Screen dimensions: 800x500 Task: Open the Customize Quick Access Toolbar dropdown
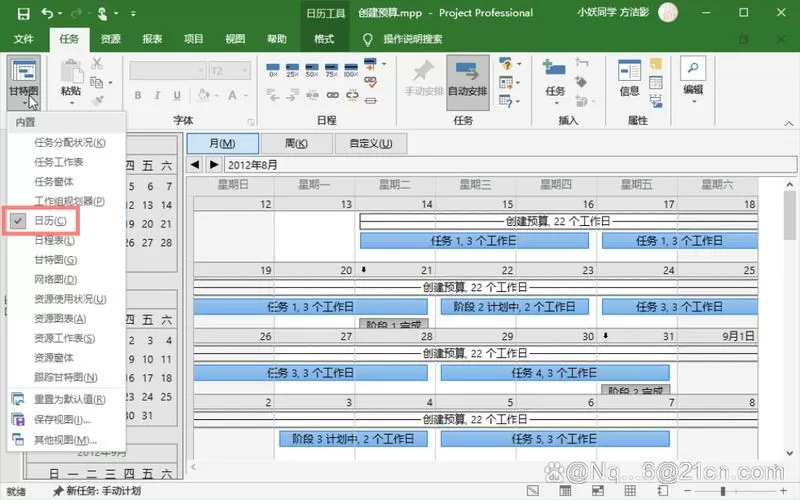pyautogui.click(x=133, y=14)
